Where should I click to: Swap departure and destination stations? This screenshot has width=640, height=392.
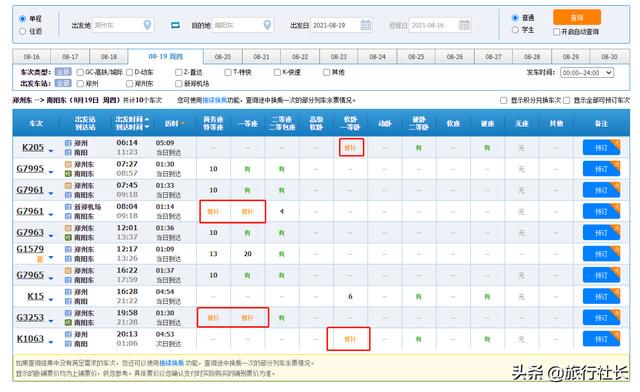[x=175, y=25]
